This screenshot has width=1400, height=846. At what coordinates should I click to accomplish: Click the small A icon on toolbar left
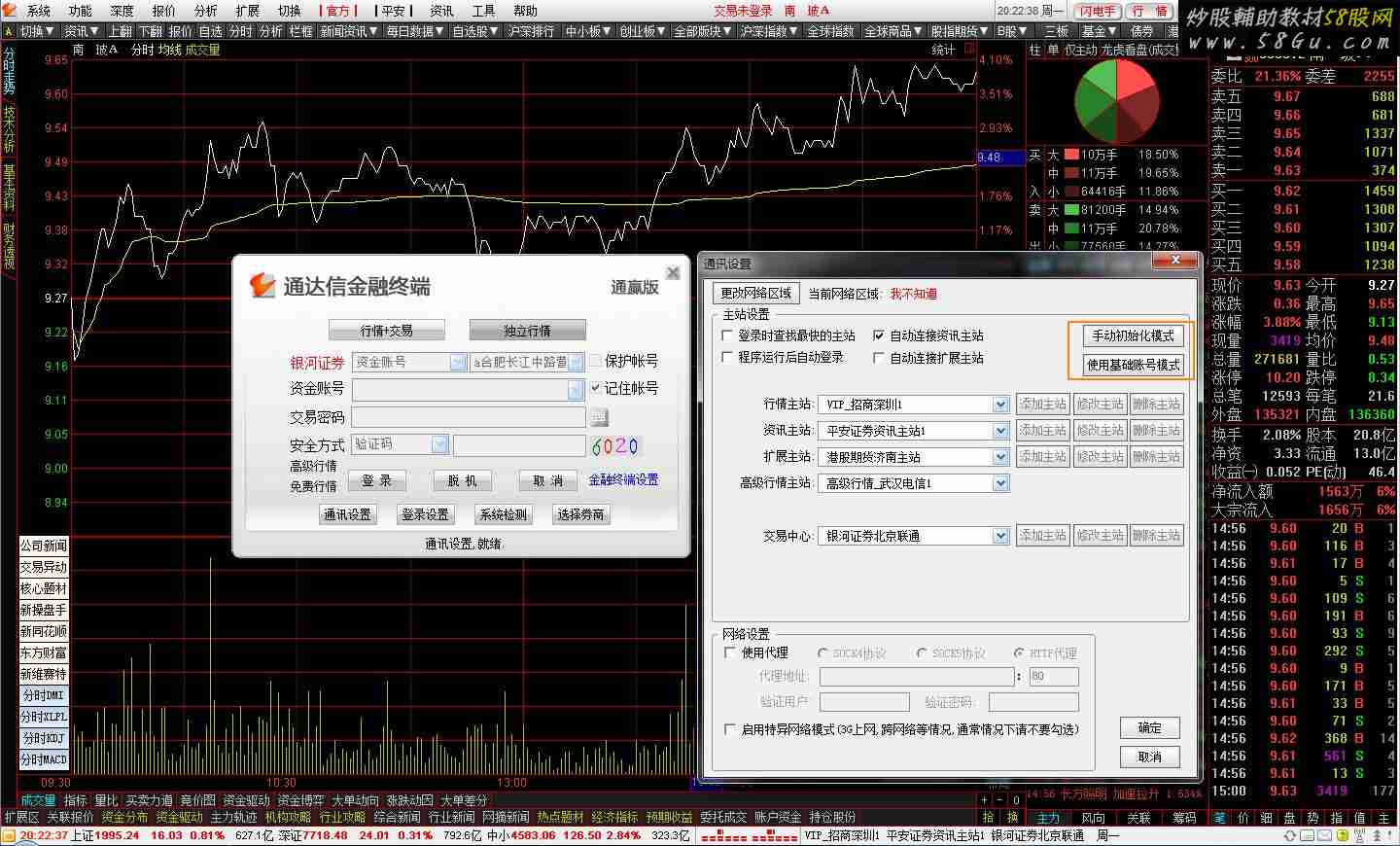[9, 31]
